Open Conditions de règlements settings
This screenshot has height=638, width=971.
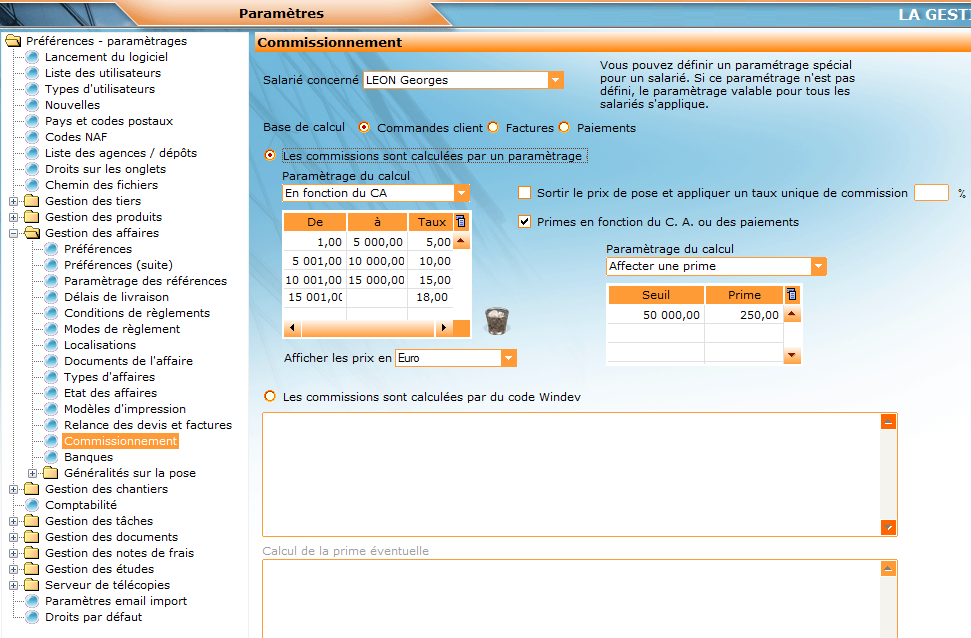(137, 313)
